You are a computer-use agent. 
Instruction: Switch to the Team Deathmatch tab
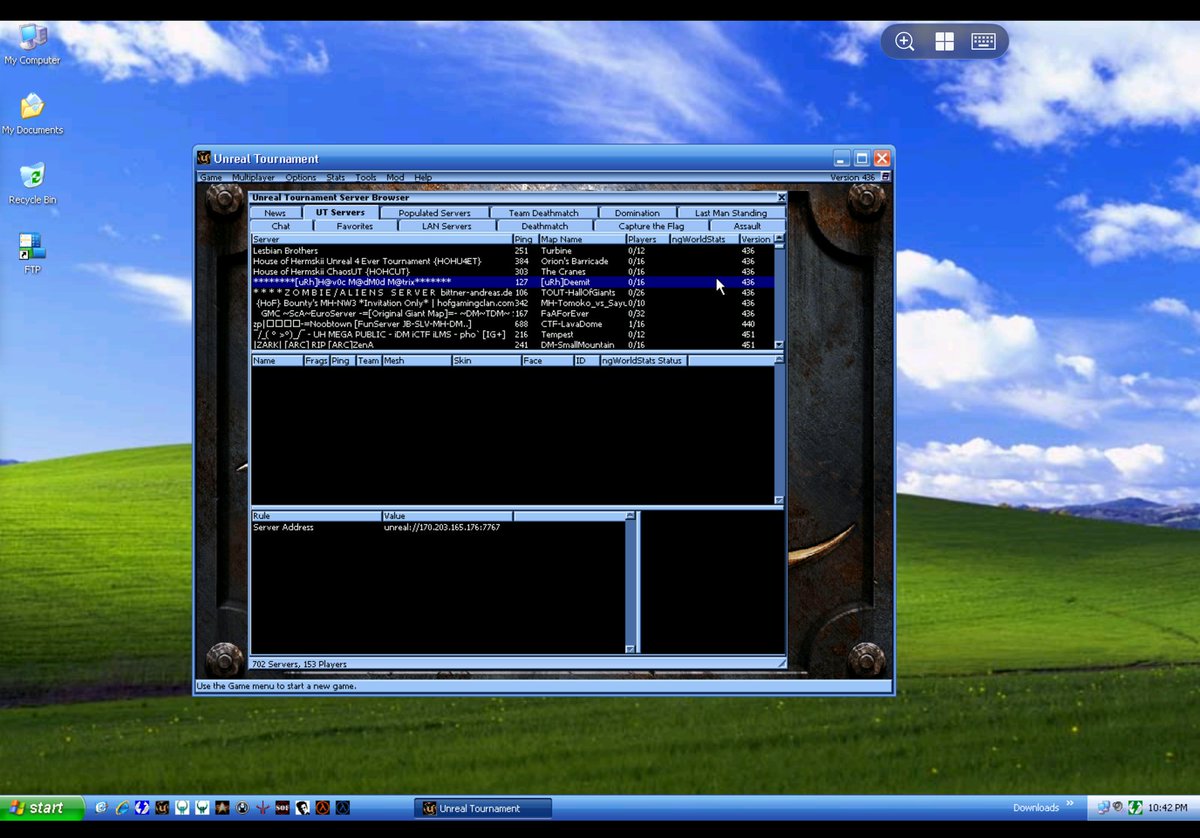click(543, 213)
